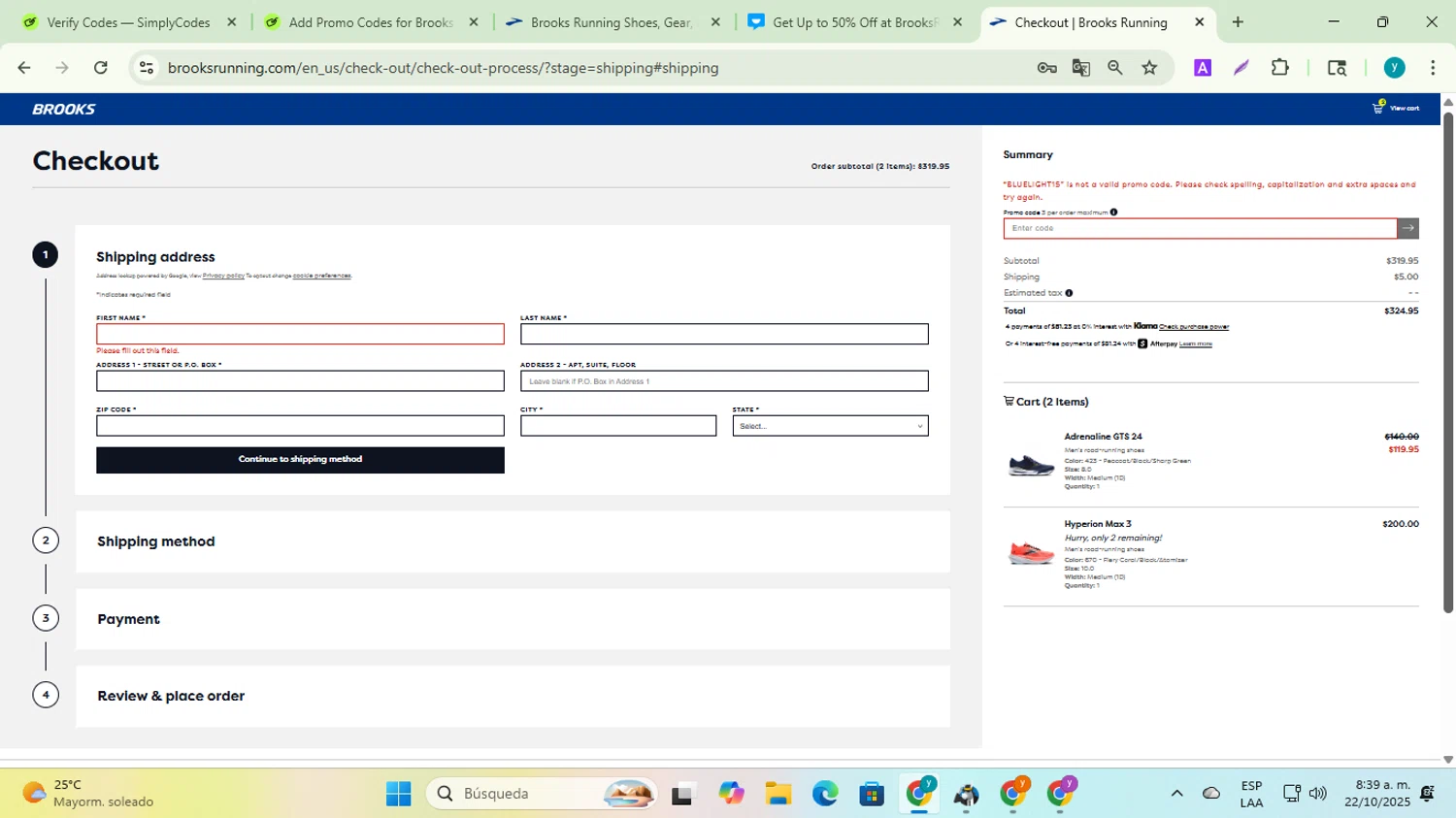Click Hyperion Max 3 shoe thumbnail
1456x818 pixels.
coord(1031,553)
